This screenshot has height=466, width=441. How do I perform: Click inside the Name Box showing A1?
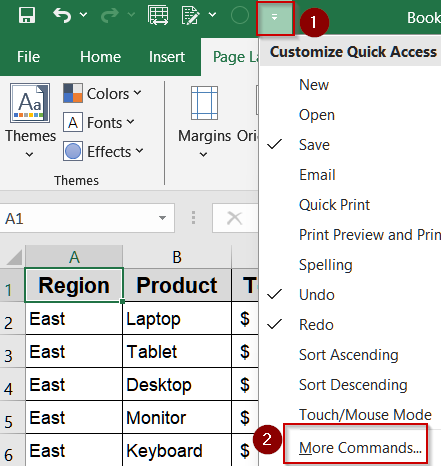[x=77, y=218]
